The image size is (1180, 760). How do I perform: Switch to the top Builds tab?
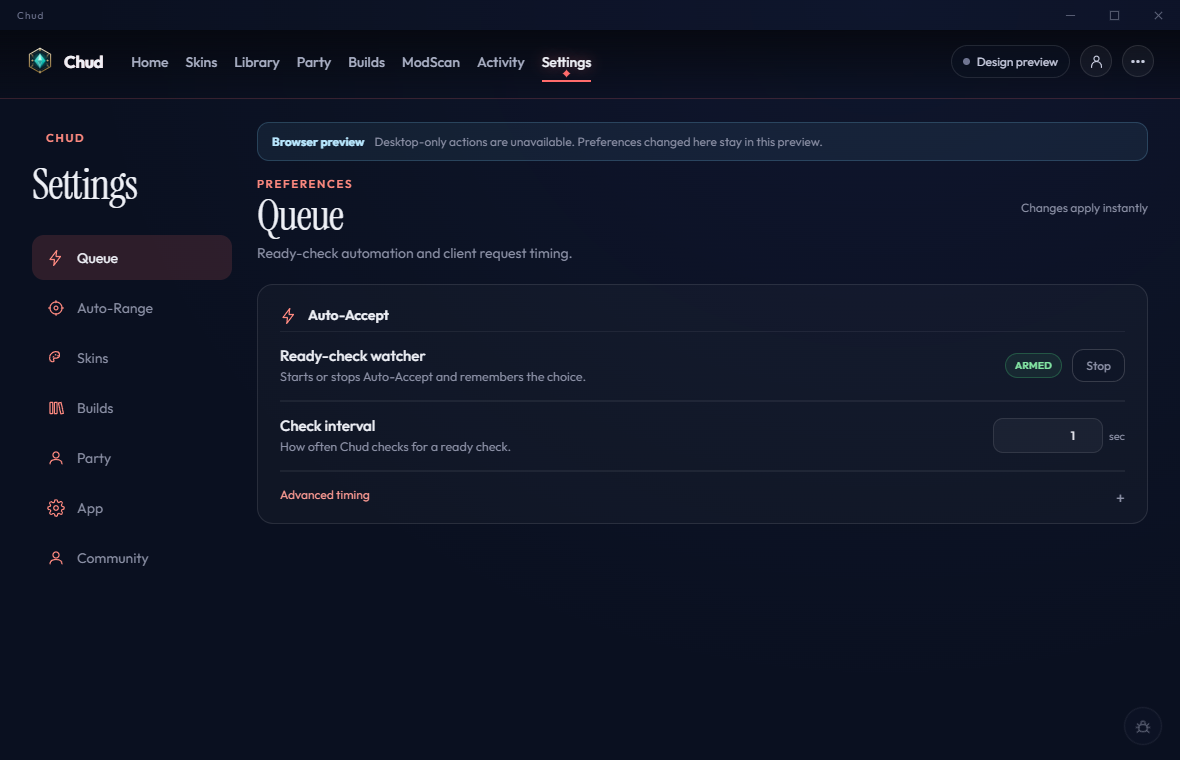366,62
